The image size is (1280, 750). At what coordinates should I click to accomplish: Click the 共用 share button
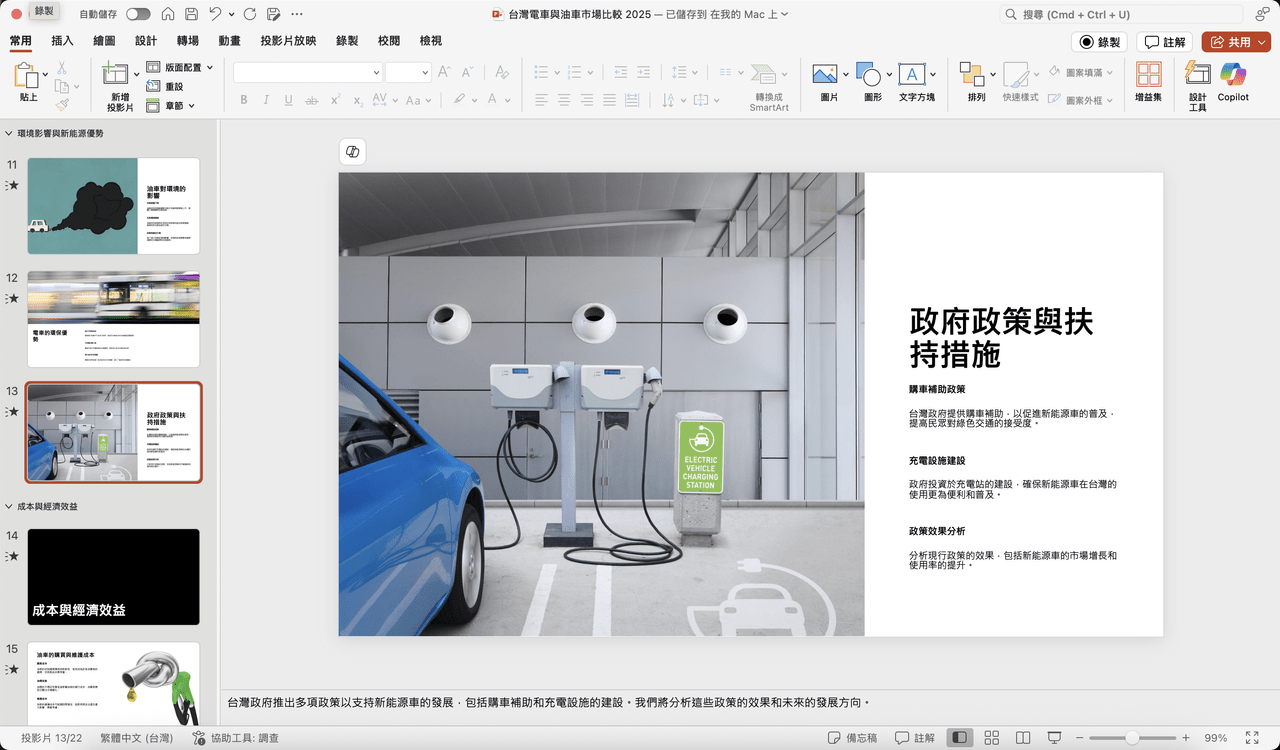[1236, 42]
